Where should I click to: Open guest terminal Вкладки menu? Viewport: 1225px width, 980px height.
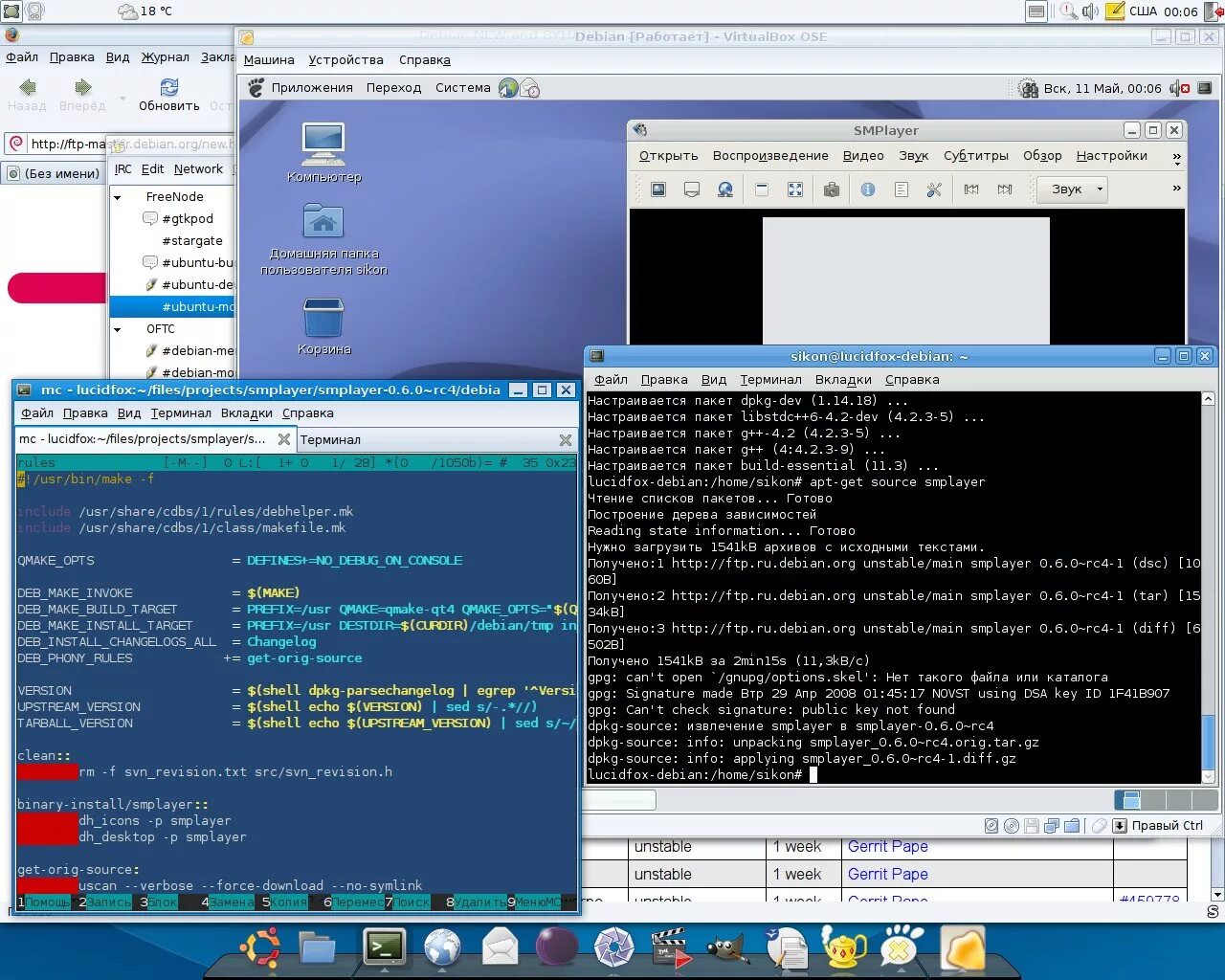(843, 380)
